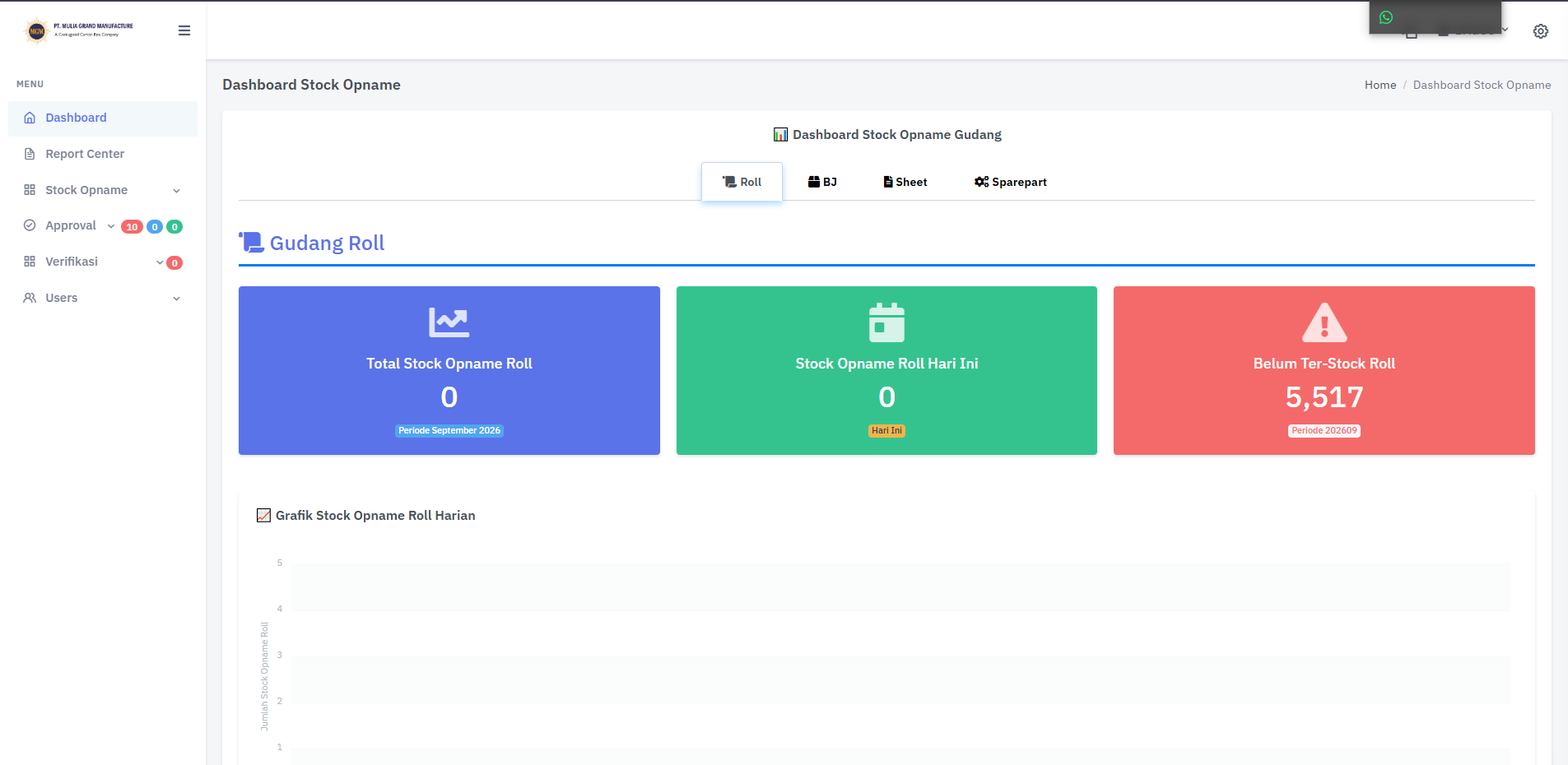Switch to the Sheet tab
The height and width of the screenshot is (765, 1568).
(x=905, y=182)
